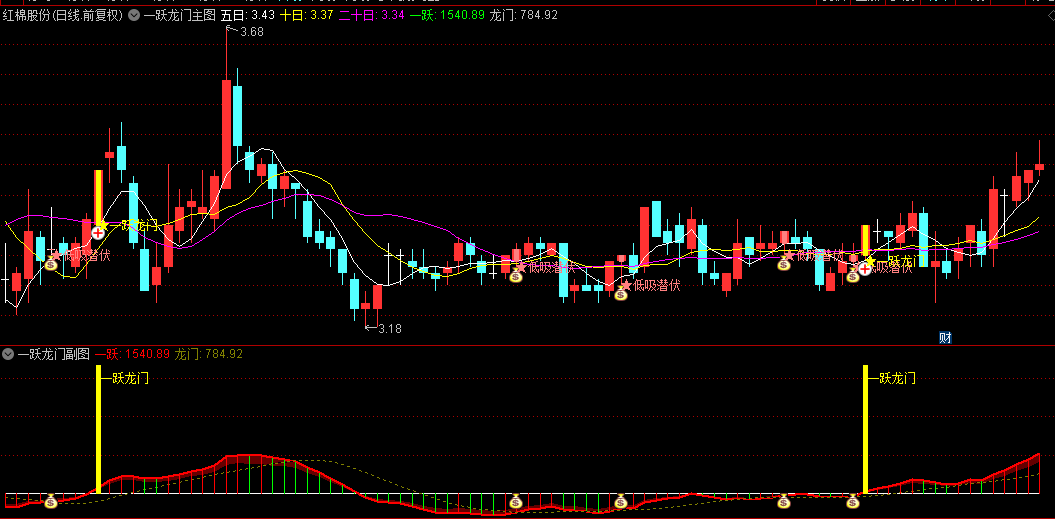This screenshot has height=519, width=1055.
Task: Click the yellow star beside the right main-chart 一跃龙门 label
Action: coord(871,261)
